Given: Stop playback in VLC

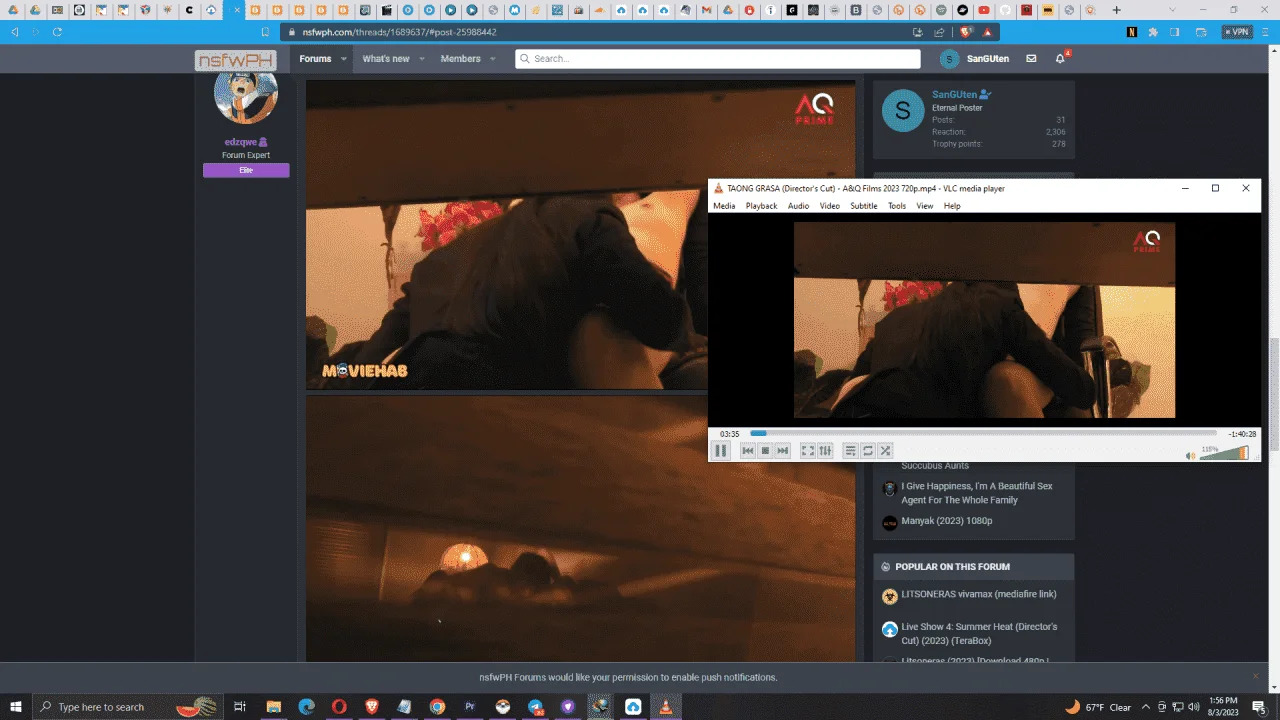Looking at the screenshot, I should [x=765, y=451].
